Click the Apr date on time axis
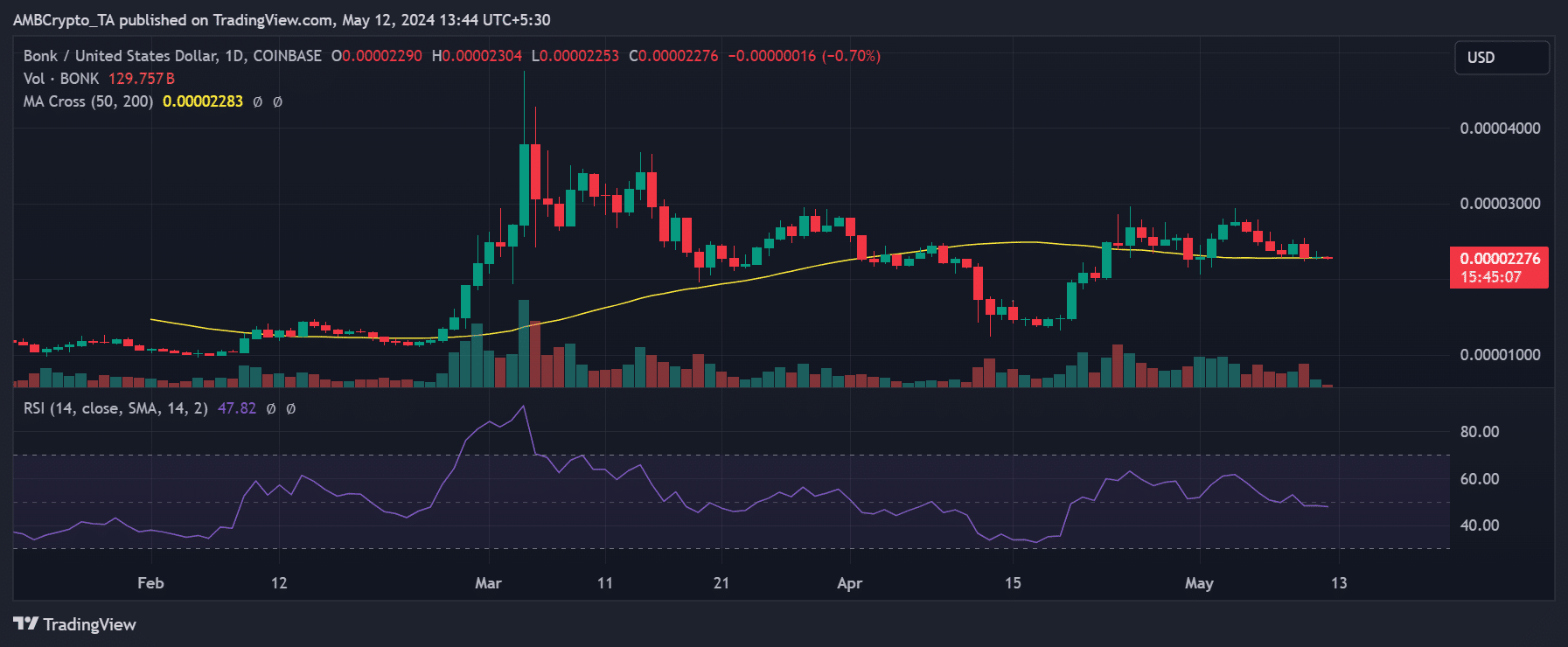Image resolution: width=1568 pixels, height=647 pixels. pos(849,583)
